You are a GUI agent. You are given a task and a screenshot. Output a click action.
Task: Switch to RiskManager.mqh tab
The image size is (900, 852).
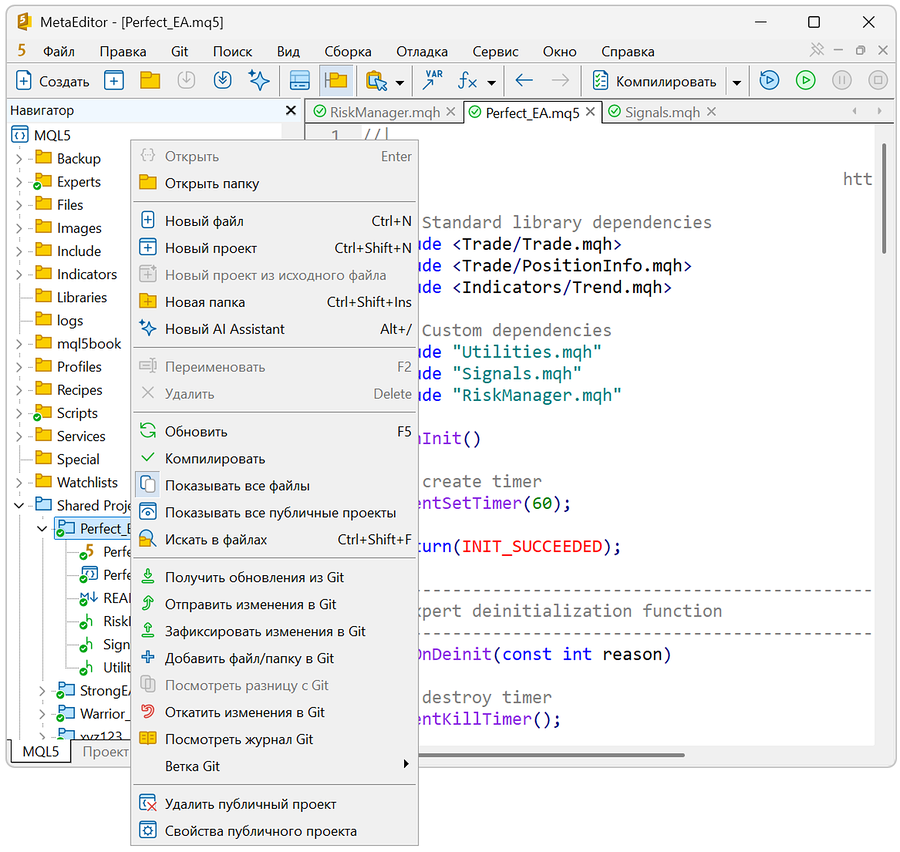pyautogui.click(x=385, y=112)
